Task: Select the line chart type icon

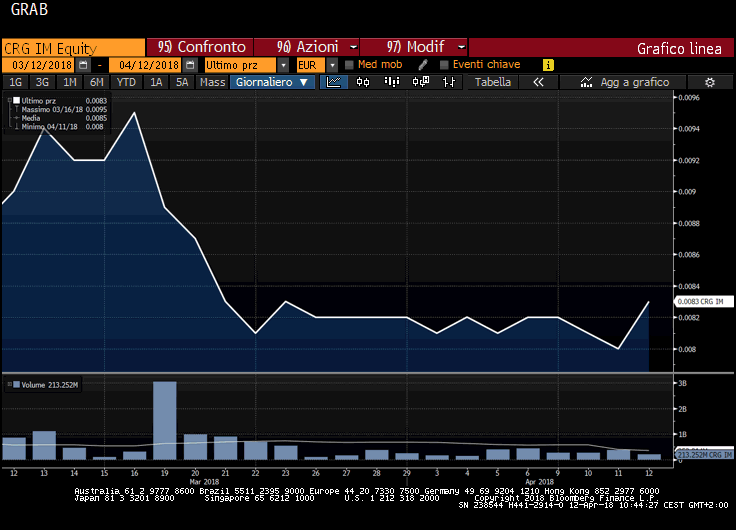Action: 336,82
